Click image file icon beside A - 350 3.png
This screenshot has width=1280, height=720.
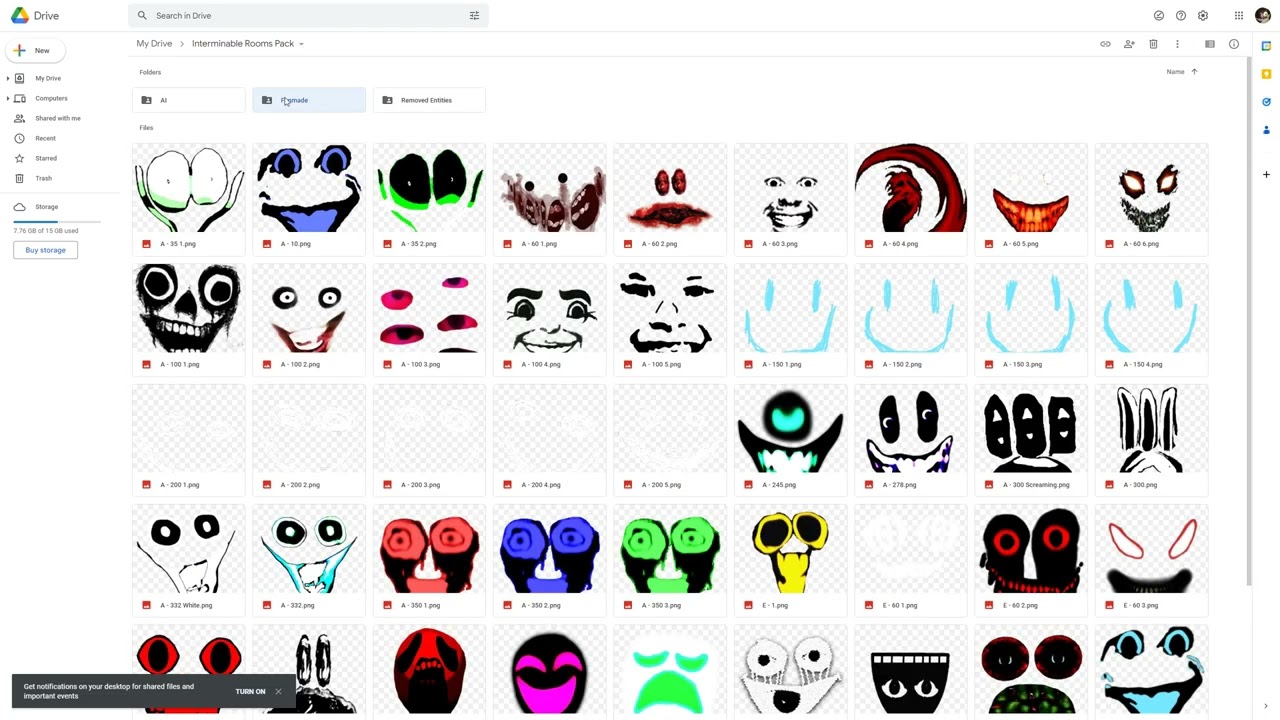point(628,605)
